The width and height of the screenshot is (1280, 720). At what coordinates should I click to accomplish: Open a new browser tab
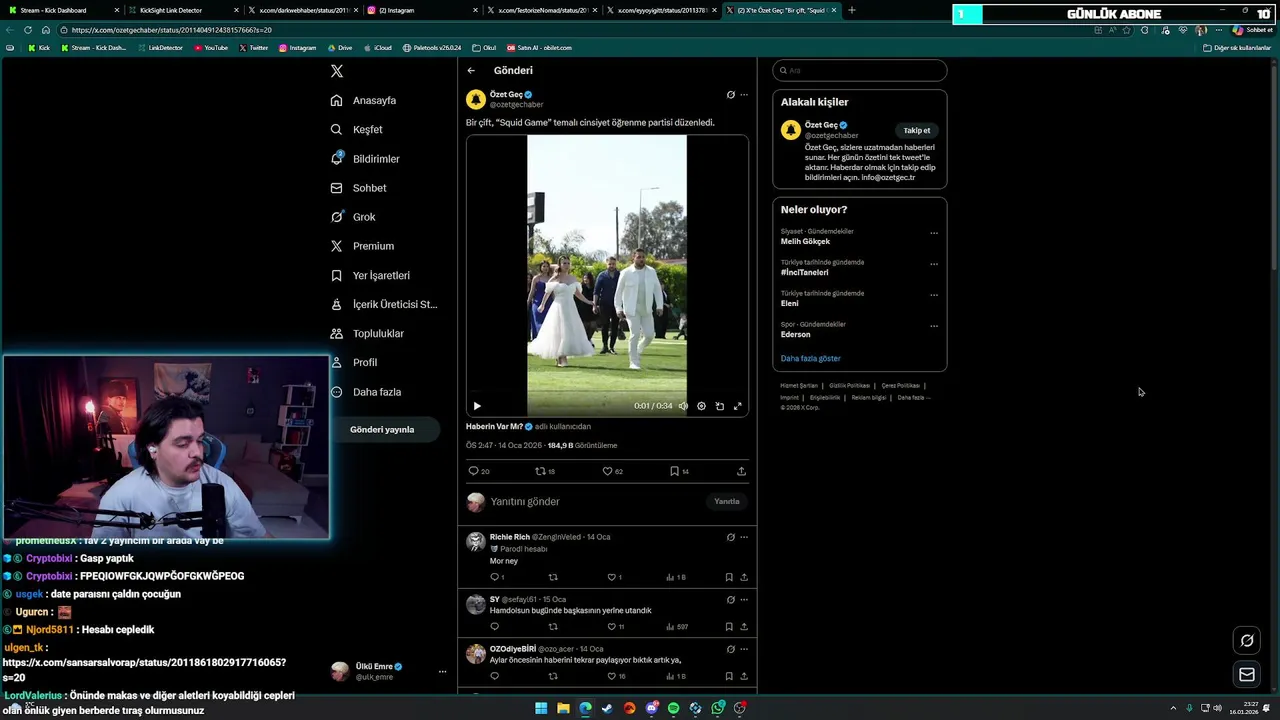coord(852,10)
